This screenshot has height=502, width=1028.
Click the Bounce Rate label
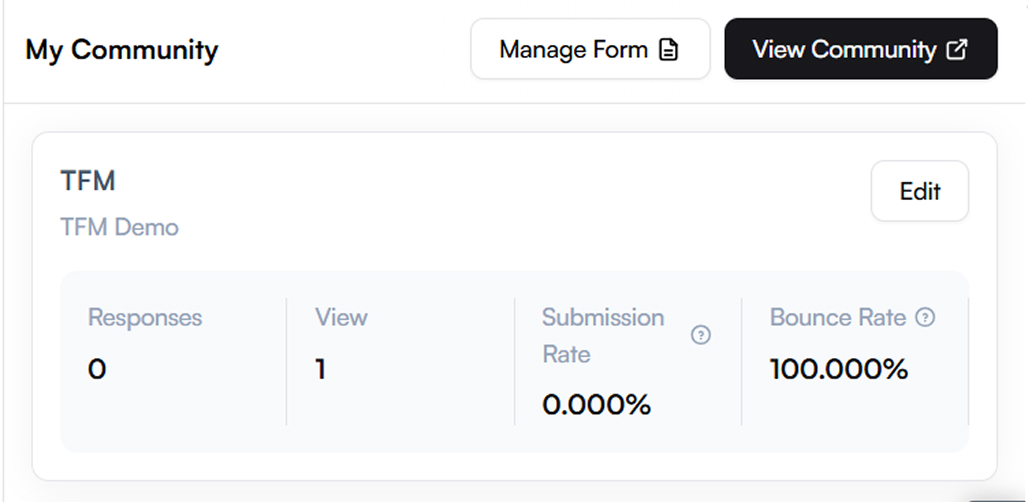pyautogui.click(x=838, y=317)
